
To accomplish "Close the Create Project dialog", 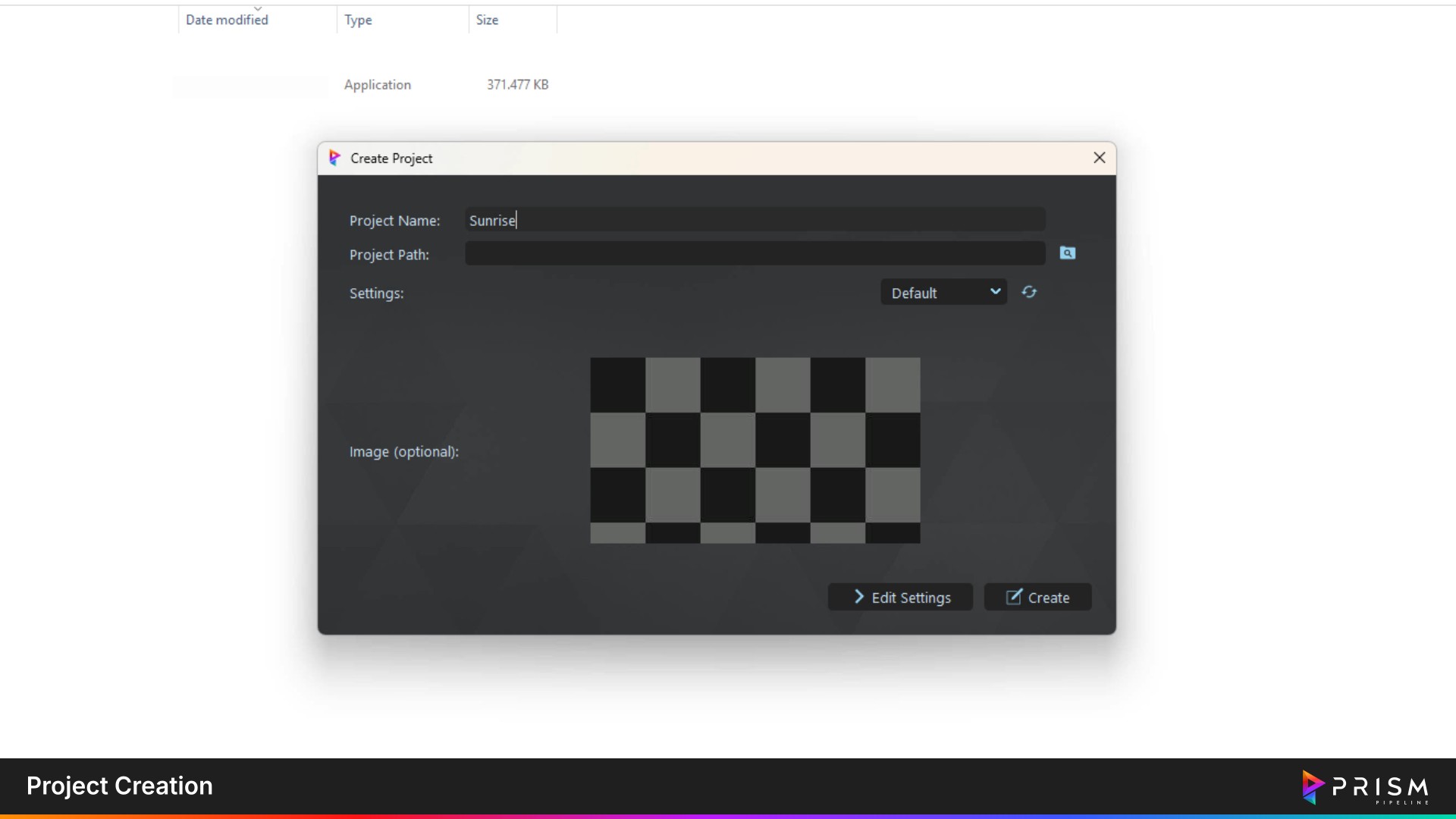I will tap(1099, 158).
